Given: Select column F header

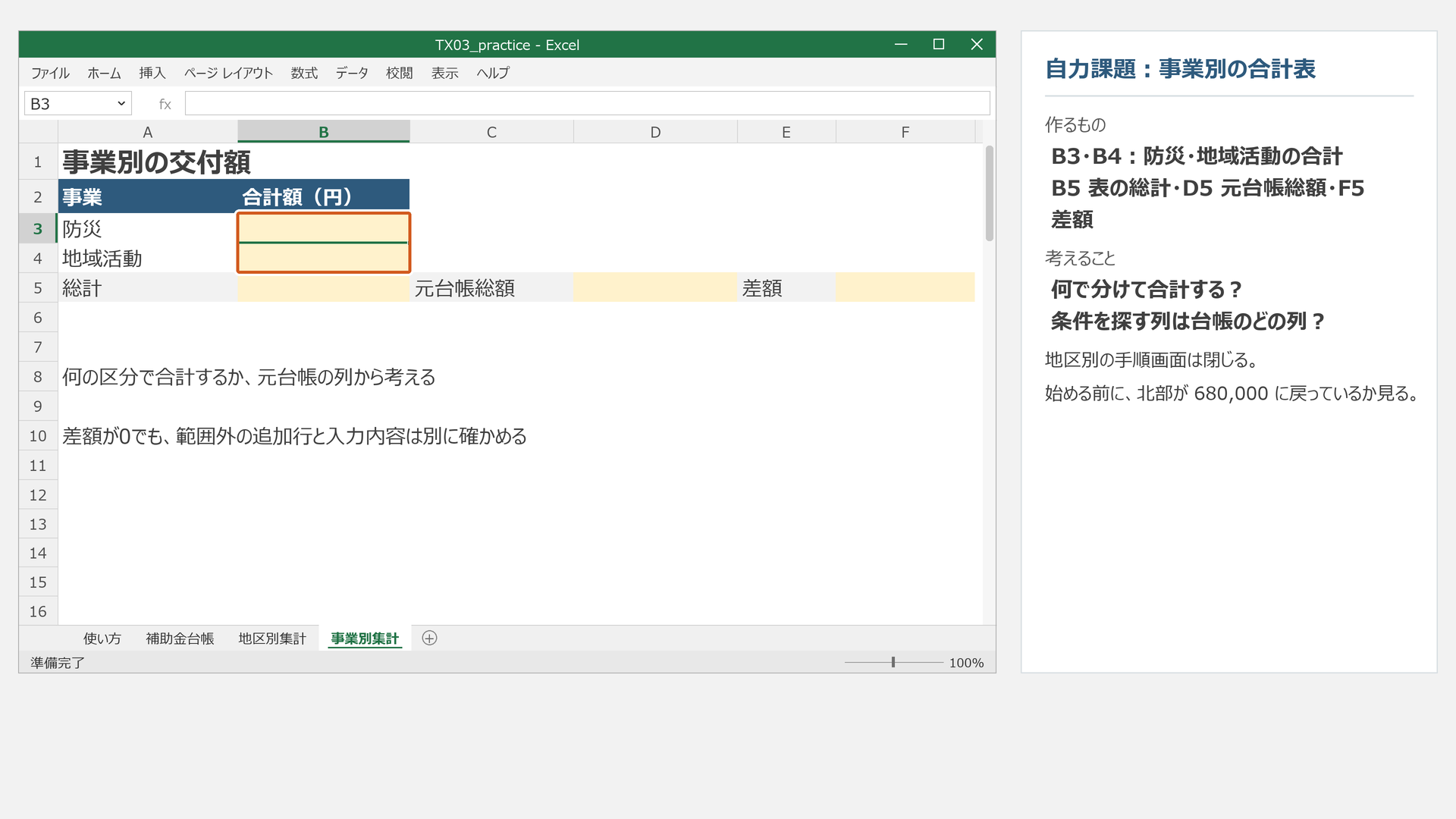Looking at the screenshot, I should coord(905,132).
